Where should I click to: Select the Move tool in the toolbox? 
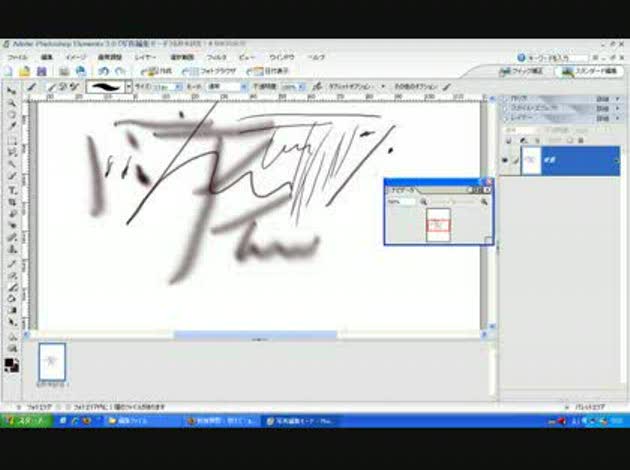point(12,91)
